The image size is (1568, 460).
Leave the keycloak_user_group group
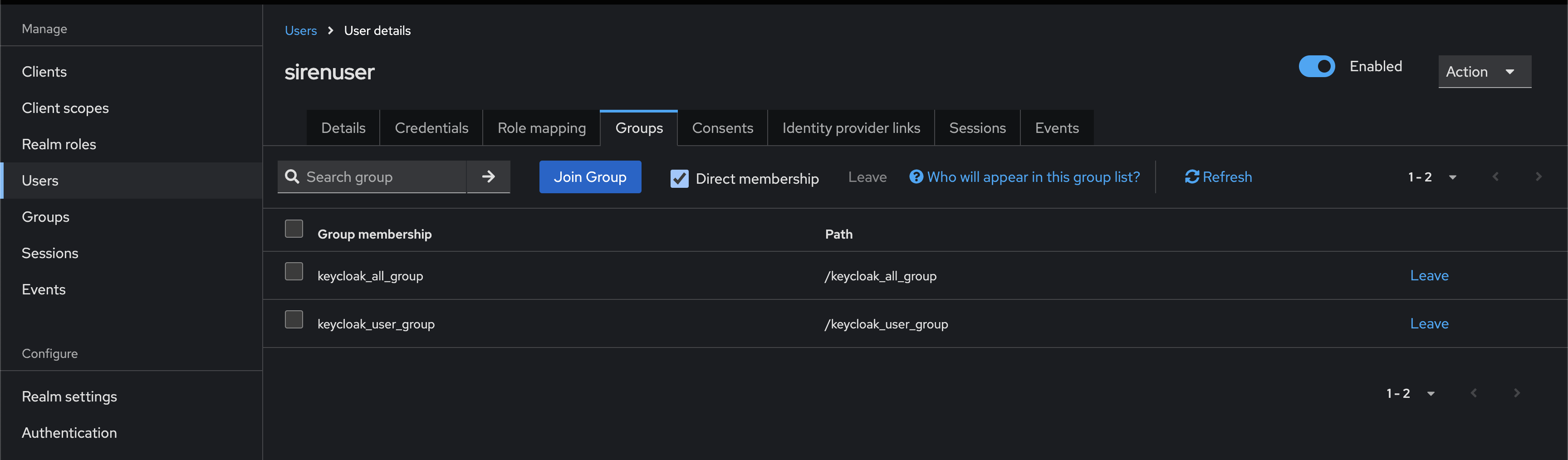click(1429, 323)
